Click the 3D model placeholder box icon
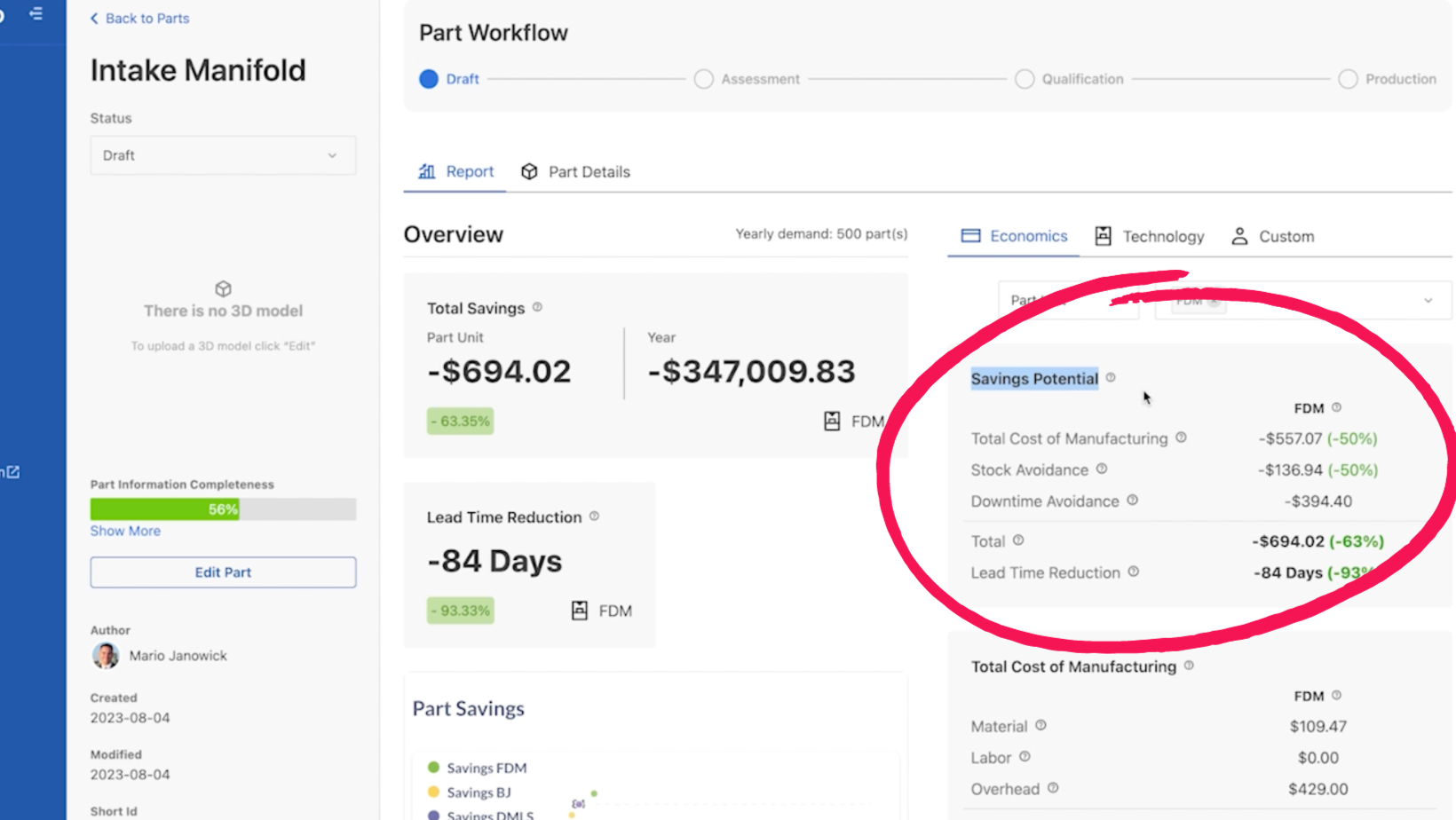The height and width of the screenshot is (820, 1456). [x=222, y=288]
